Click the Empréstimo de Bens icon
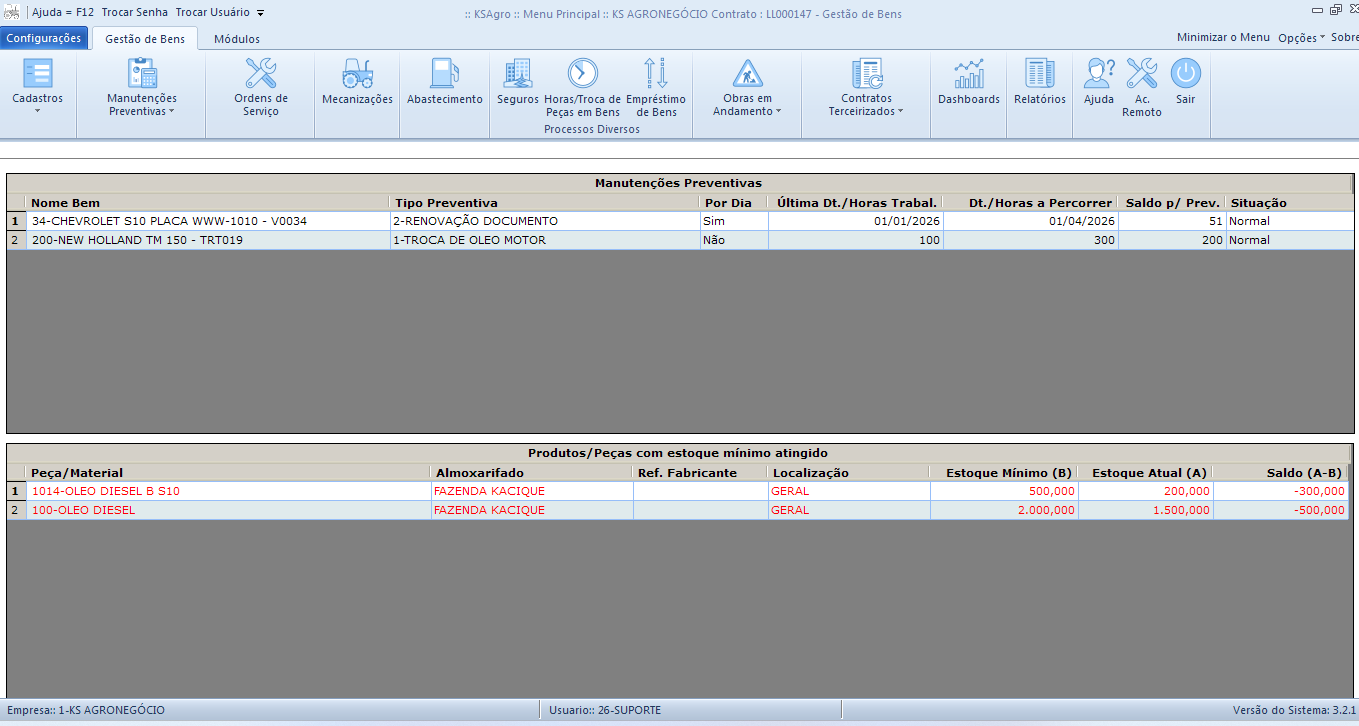The width and height of the screenshot is (1359, 726). pyautogui.click(x=655, y=74)
